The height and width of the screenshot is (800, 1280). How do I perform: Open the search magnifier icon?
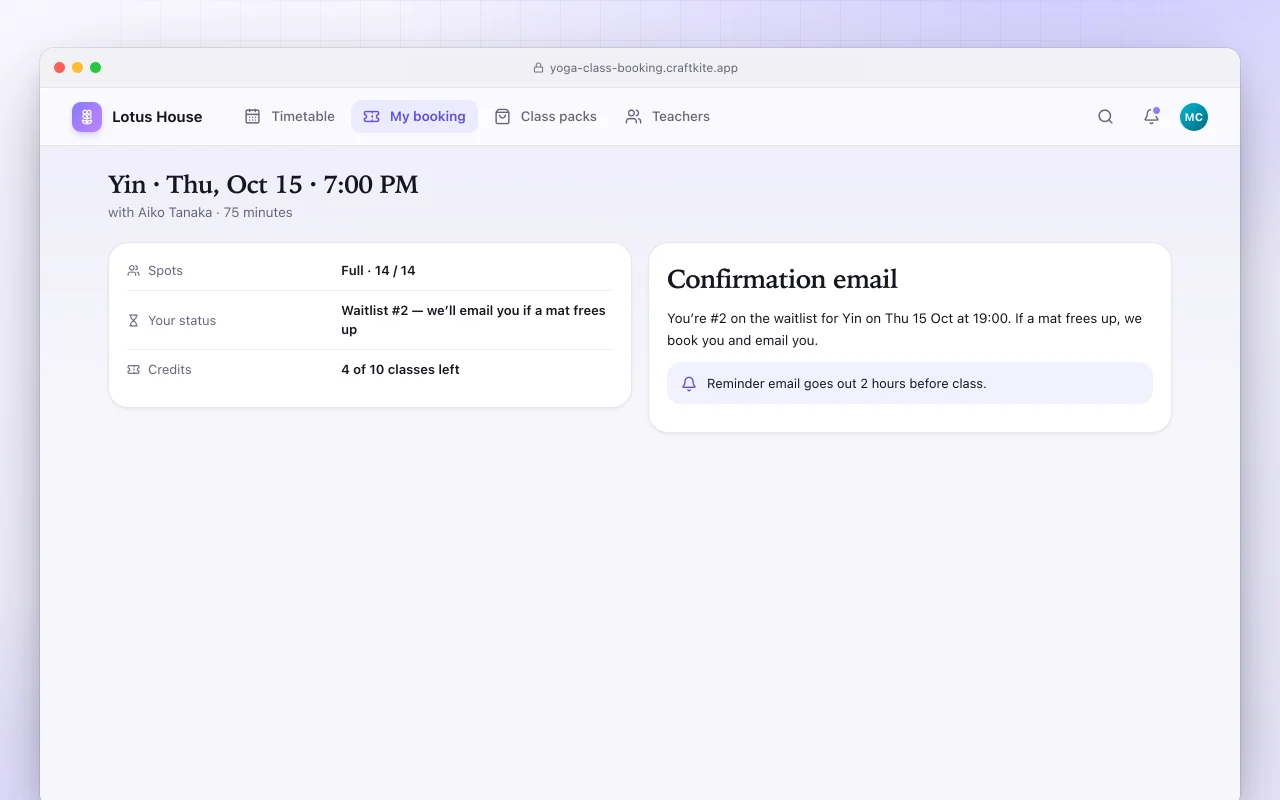tap(1105, 117)
